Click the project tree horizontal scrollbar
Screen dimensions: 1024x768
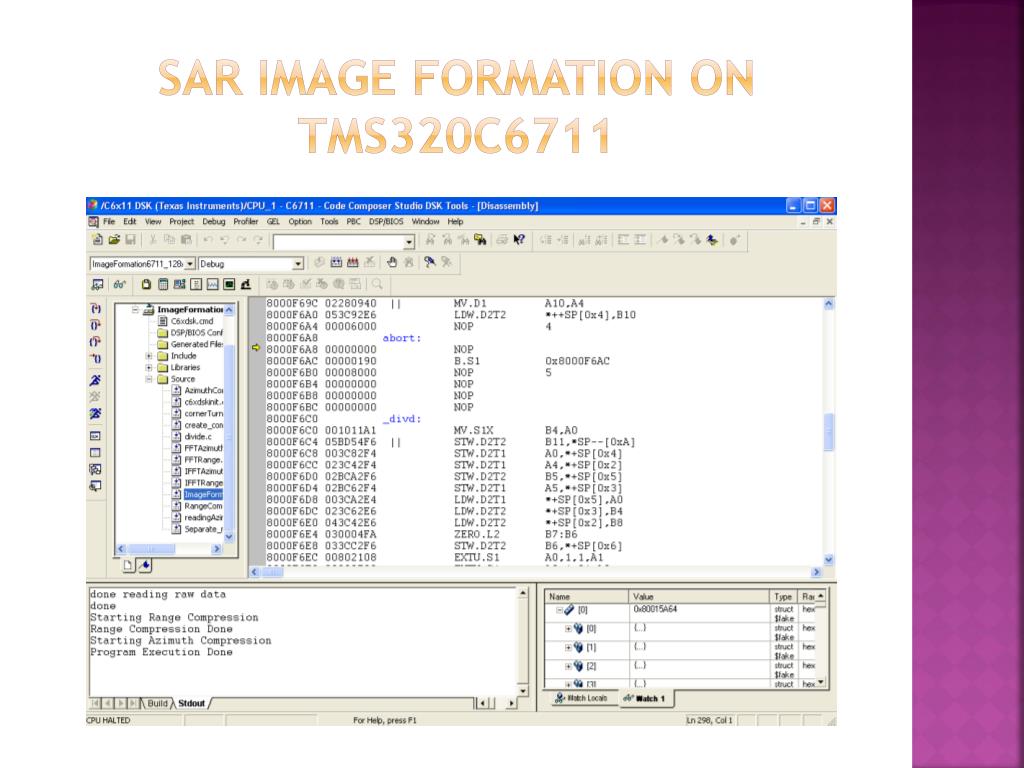point(169,549)
